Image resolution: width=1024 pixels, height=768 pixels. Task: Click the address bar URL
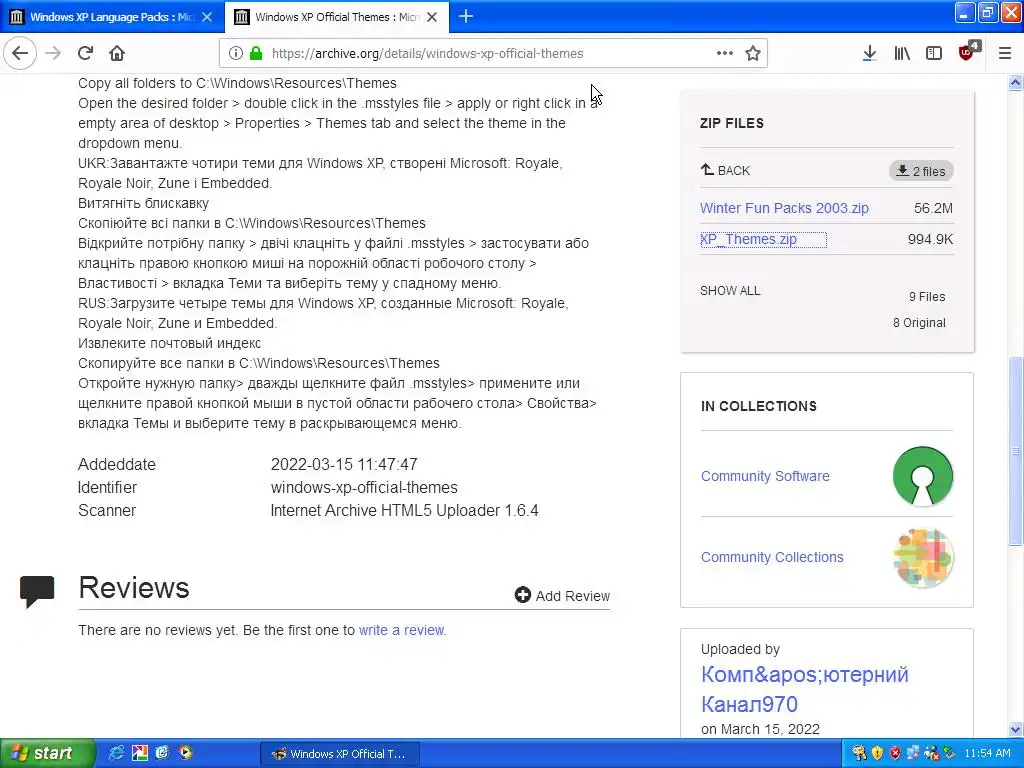pyautogui.click(x=427, y=54)
